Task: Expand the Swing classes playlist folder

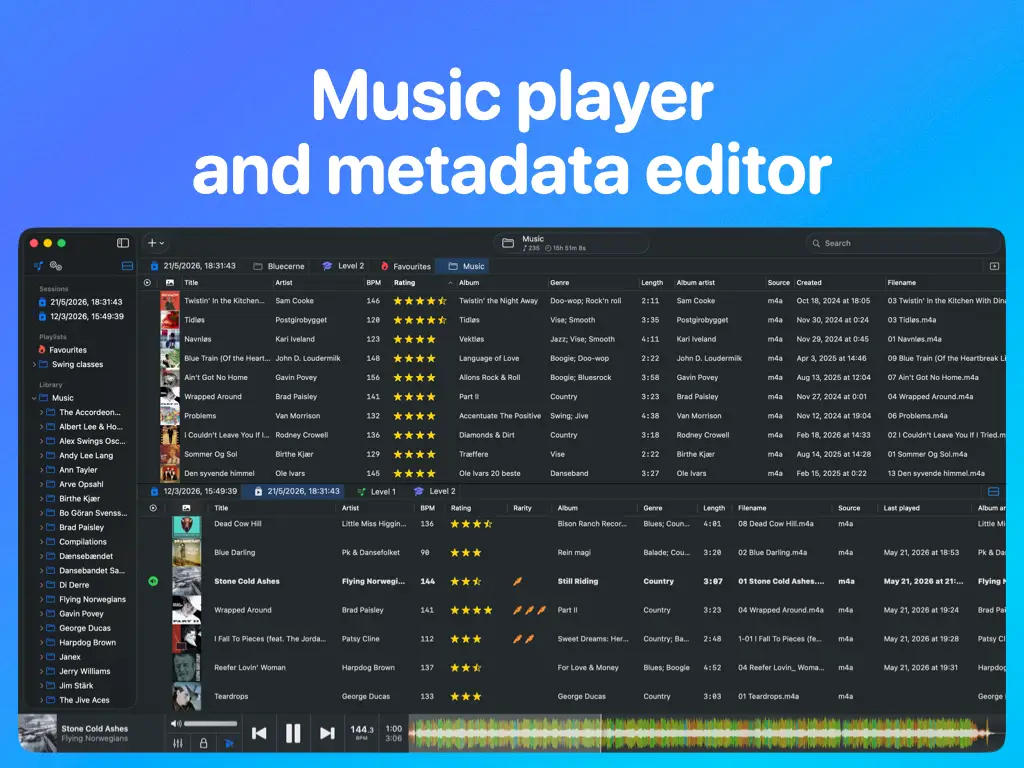Action: tap(34, 364)
